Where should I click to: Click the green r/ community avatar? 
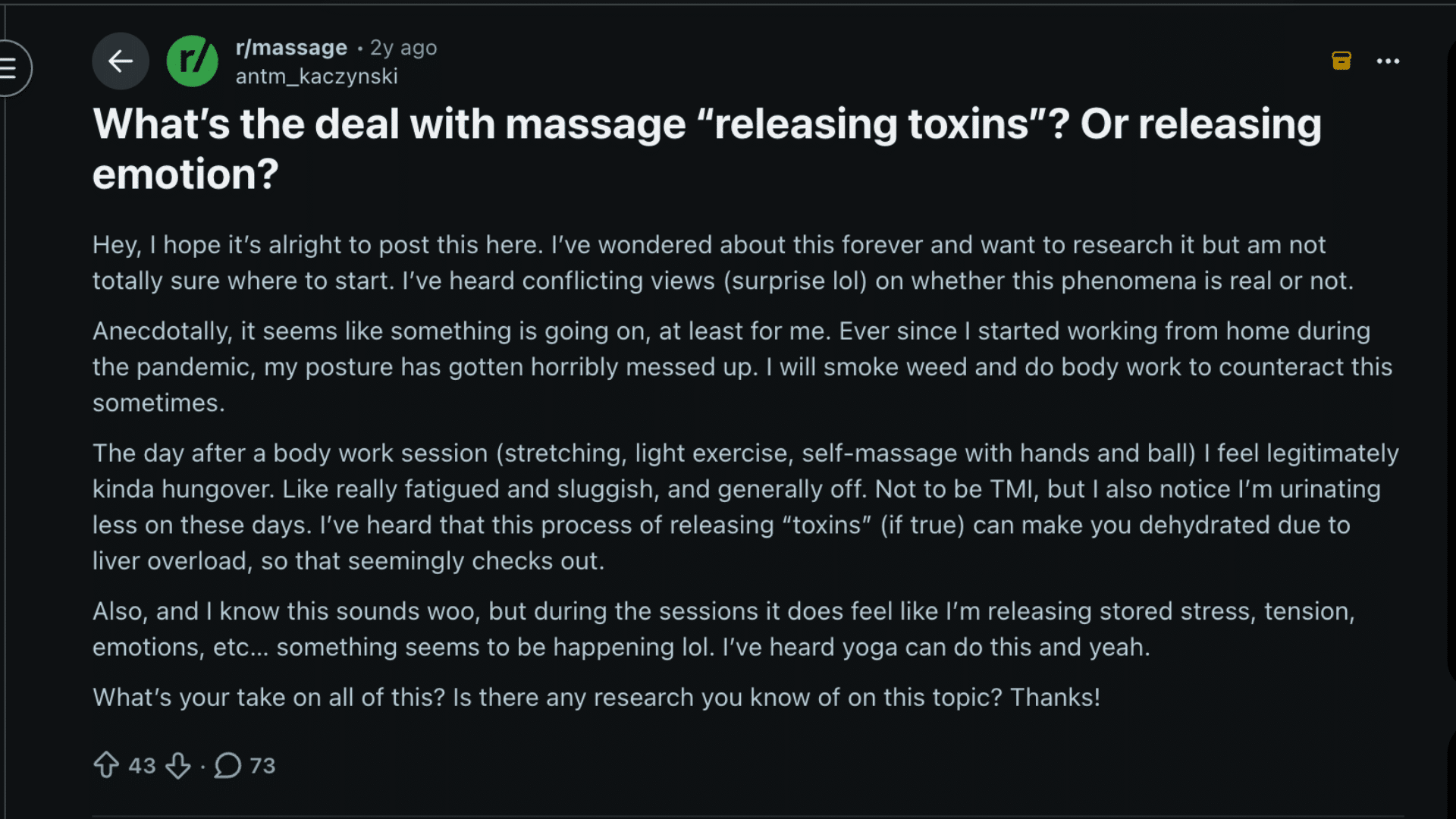[192, 61]
